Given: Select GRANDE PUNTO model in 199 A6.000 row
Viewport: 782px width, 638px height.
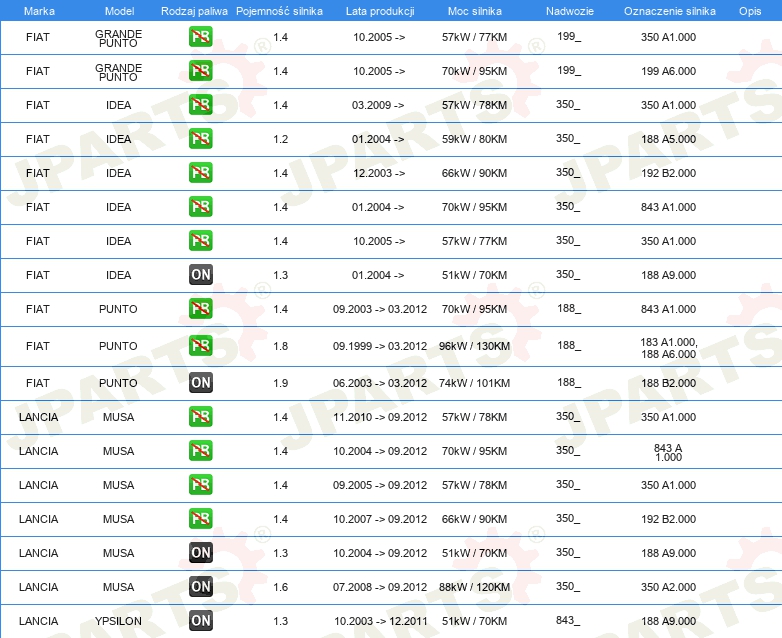Looking at the screenshot, I should pyautogui.click(x=118, y=72).
